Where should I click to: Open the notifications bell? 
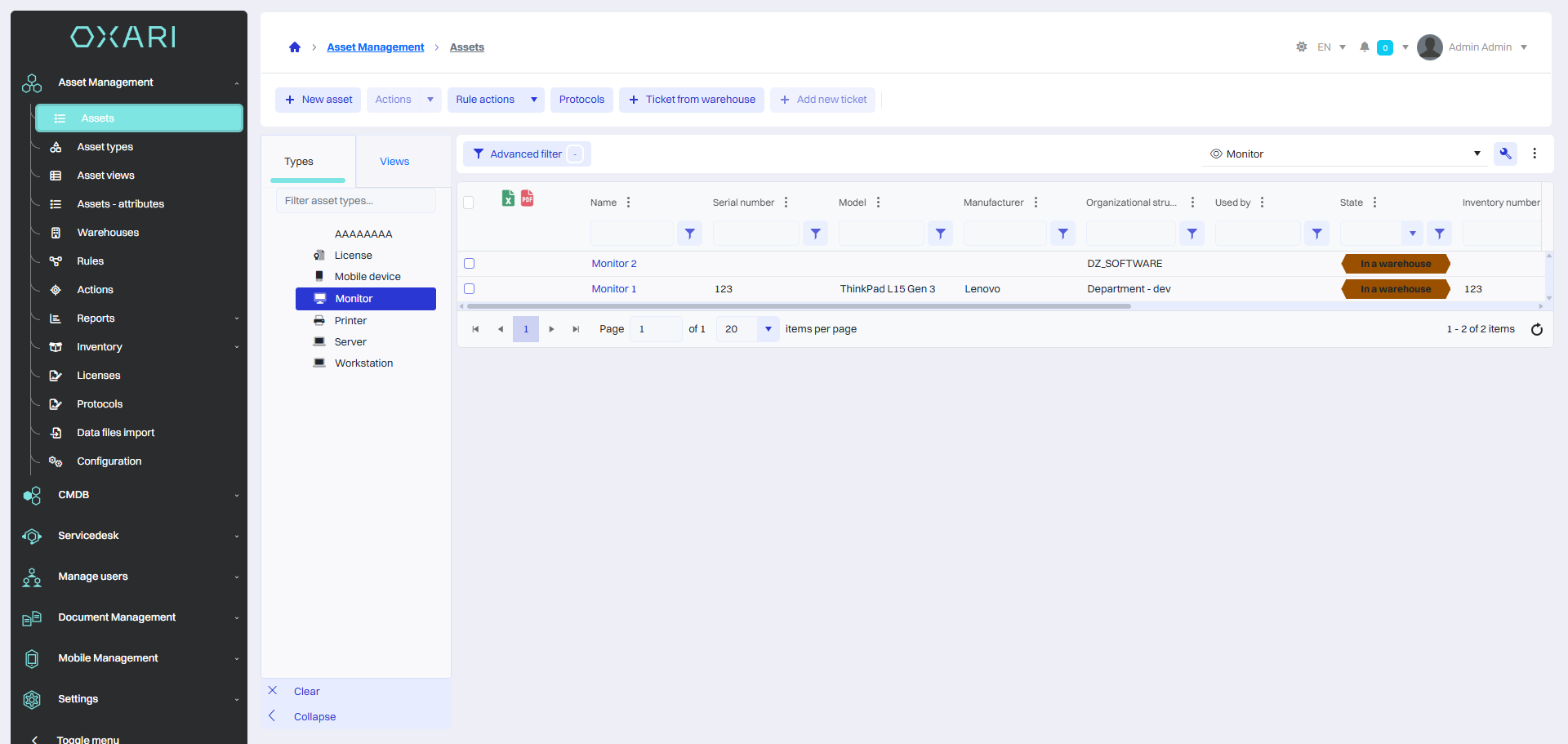pyautogui.click(x=1364, y=47)
